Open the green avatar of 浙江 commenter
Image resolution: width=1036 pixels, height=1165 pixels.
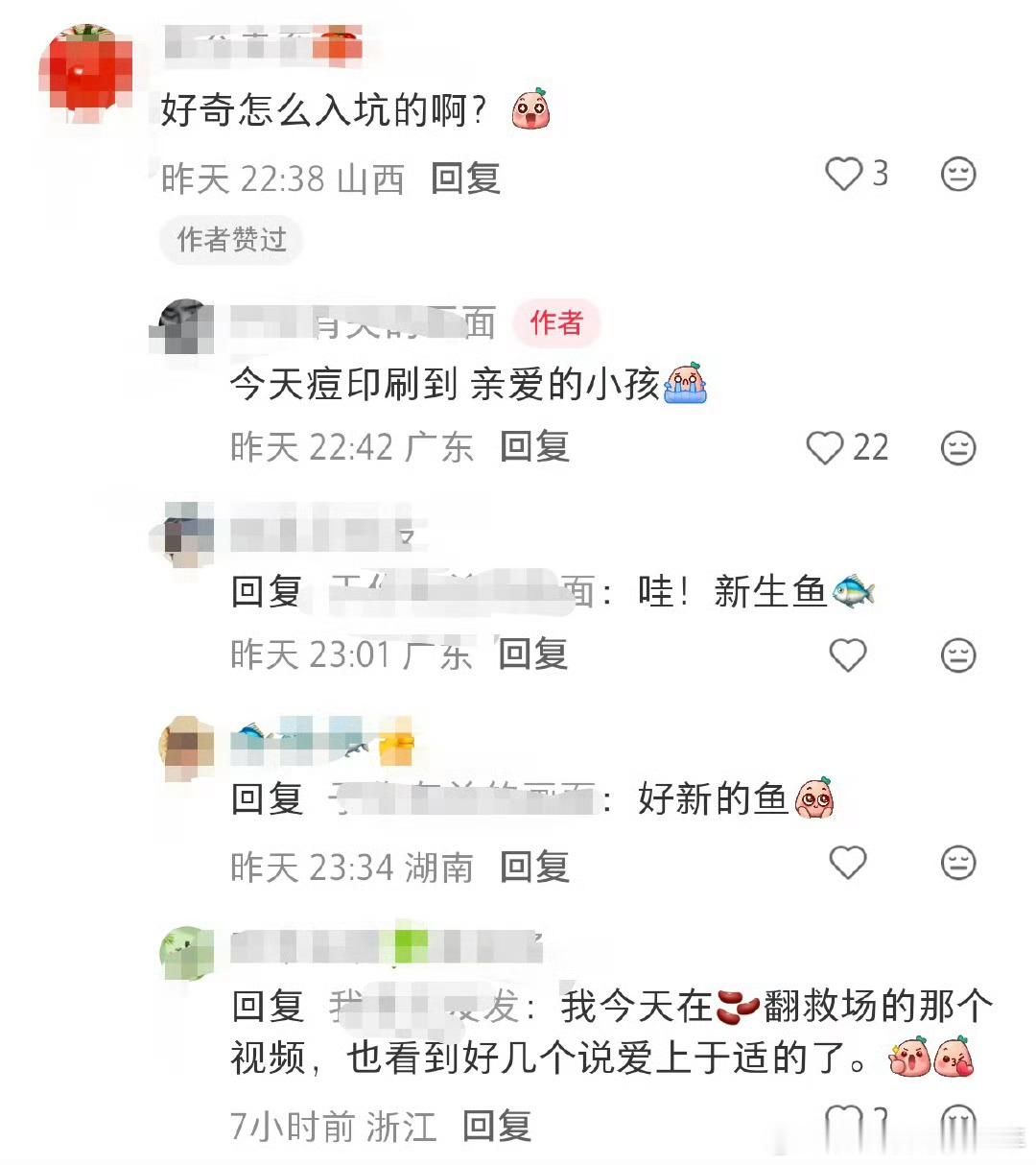(186, 953)
